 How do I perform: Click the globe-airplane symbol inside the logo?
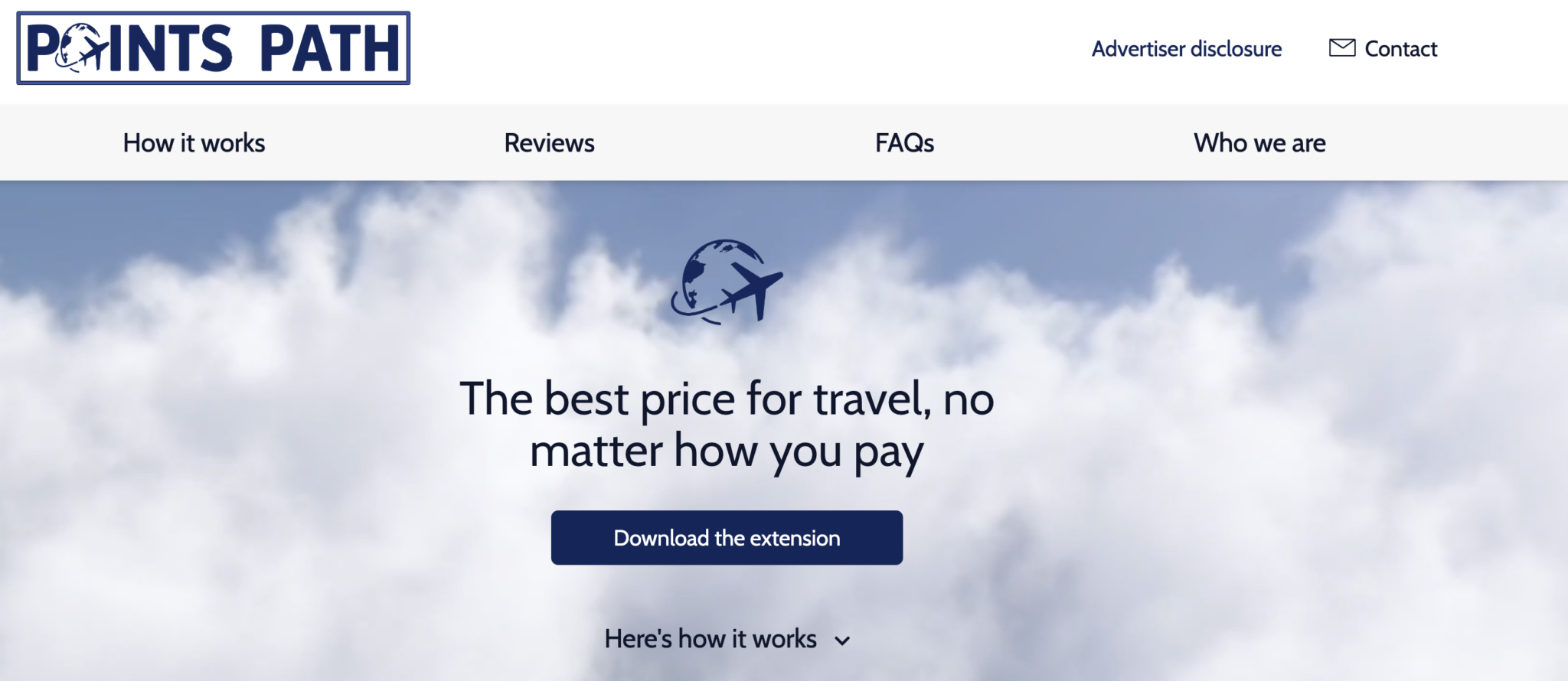[82, 48]
